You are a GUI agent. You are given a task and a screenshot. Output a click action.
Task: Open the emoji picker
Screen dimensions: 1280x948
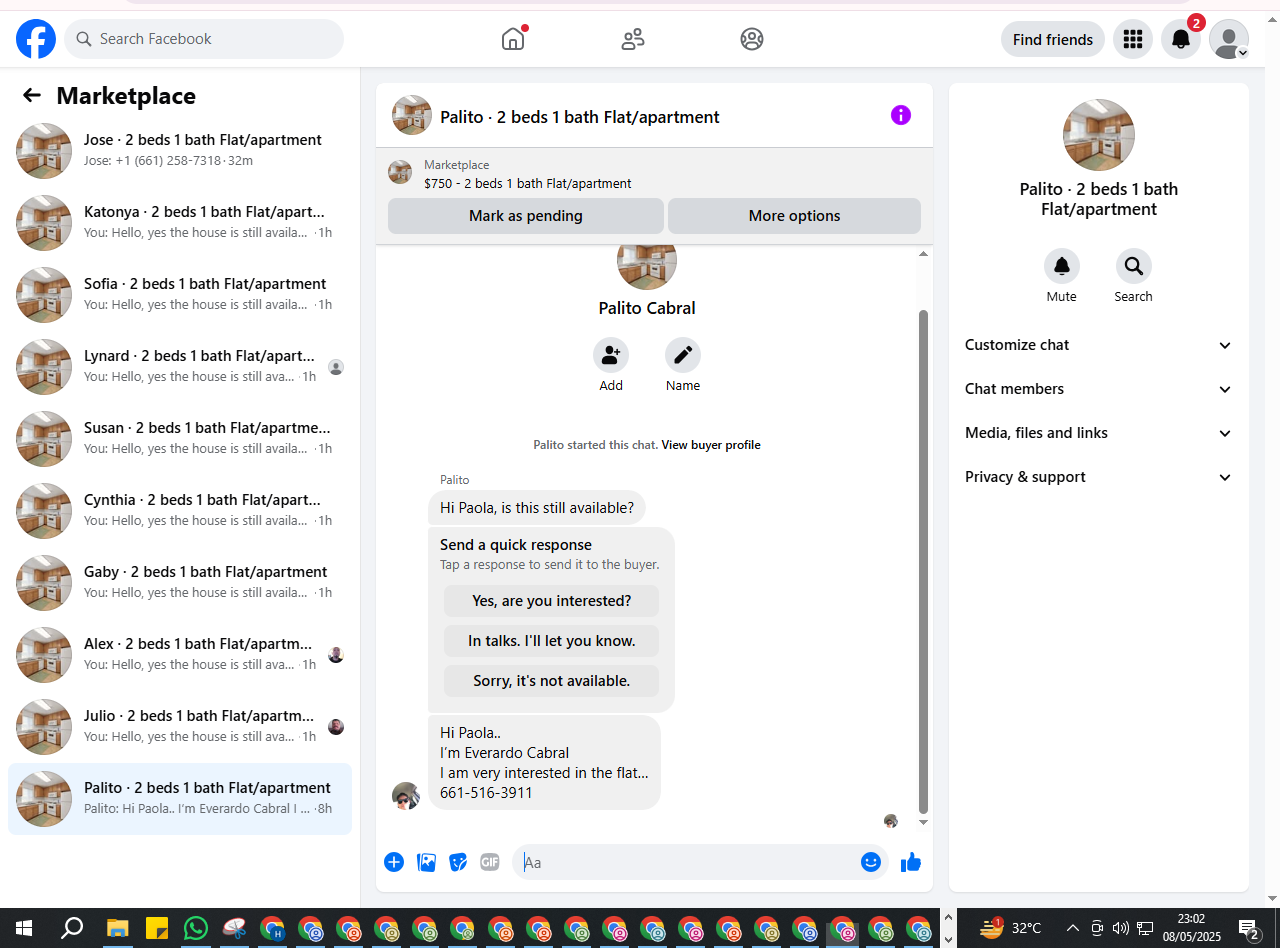point(871,862)
